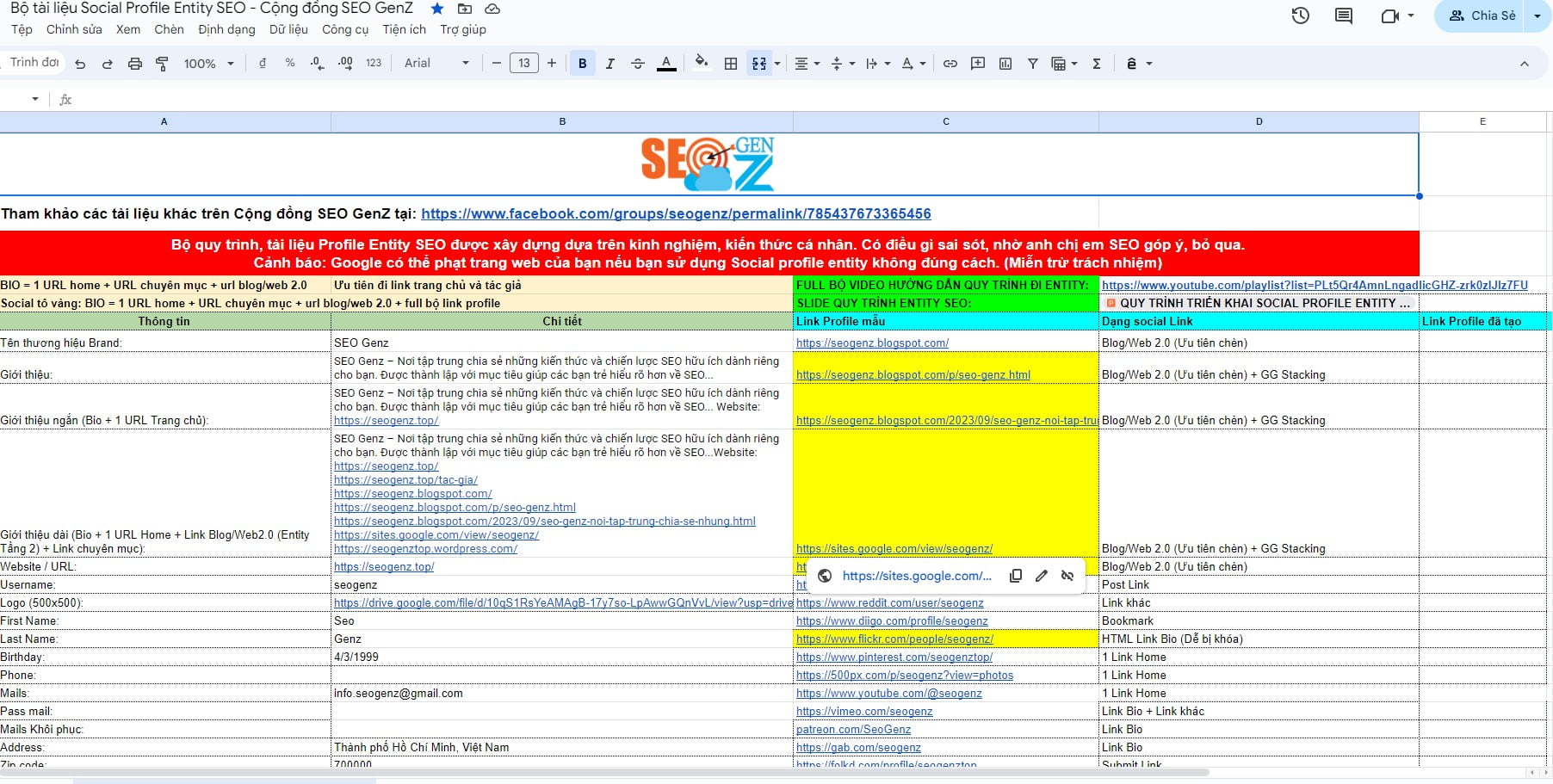The width and height of the screenshot is (1553, 784).
Task: Open the YouTube playlist link
Action: click(x=1315, y=285)
